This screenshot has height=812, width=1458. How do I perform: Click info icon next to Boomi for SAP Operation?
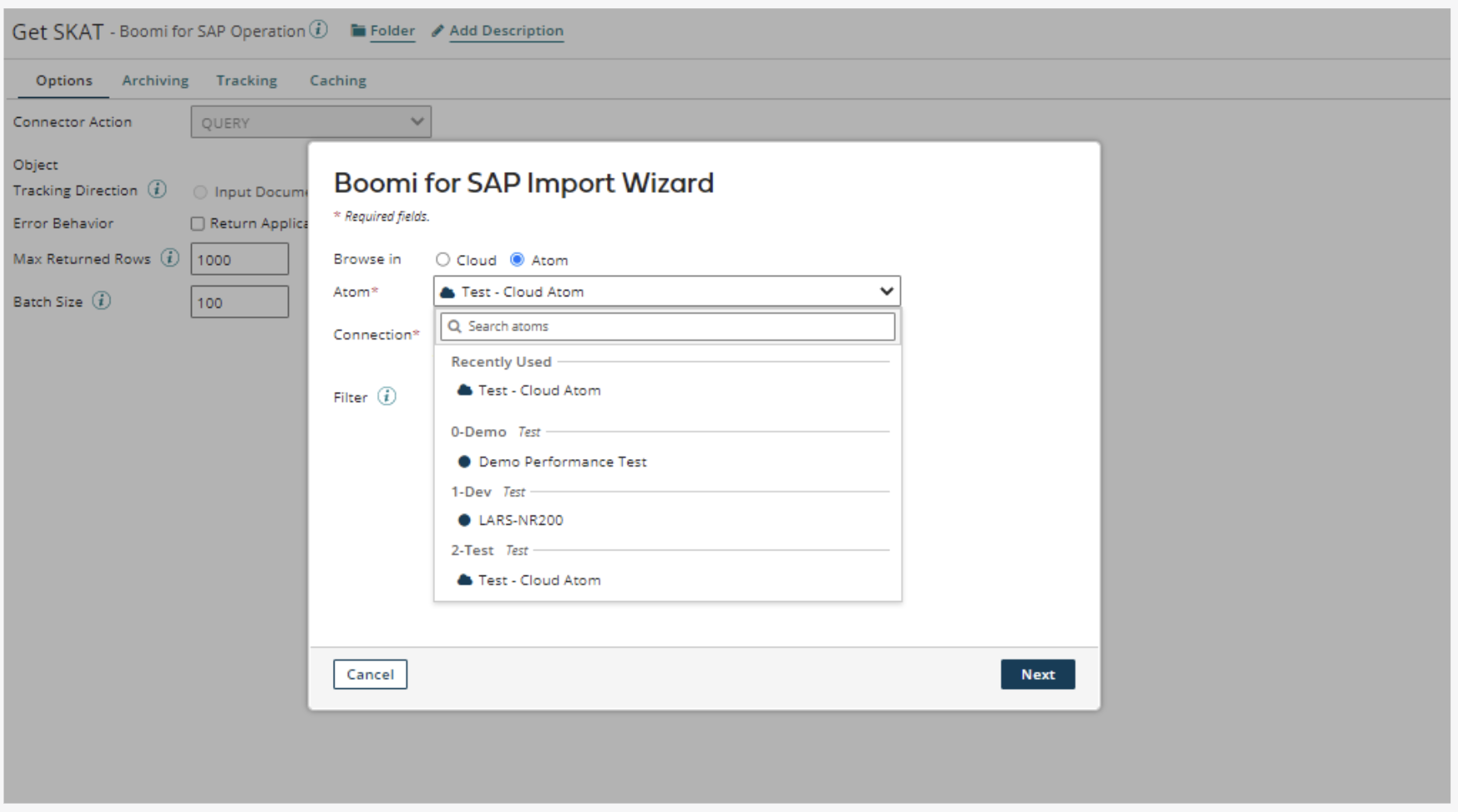click(x=319, y=30)
